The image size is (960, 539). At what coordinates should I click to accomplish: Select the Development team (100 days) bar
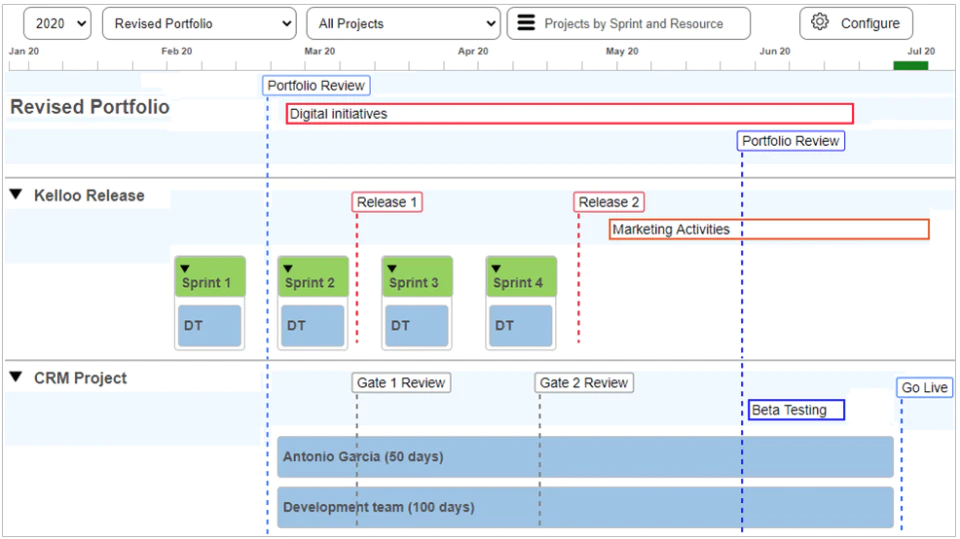585,507
